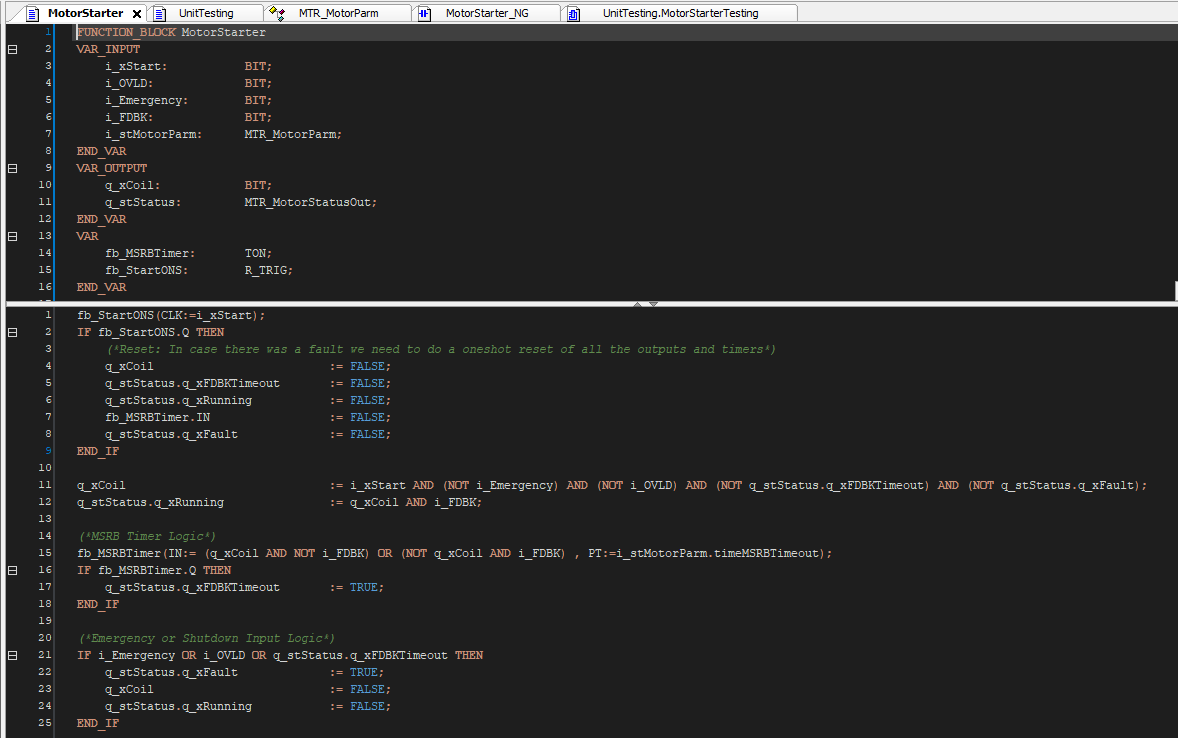Click the Emergency or Shutdown Input Logic comment
1178x738 pixels.
coord(207,639)
